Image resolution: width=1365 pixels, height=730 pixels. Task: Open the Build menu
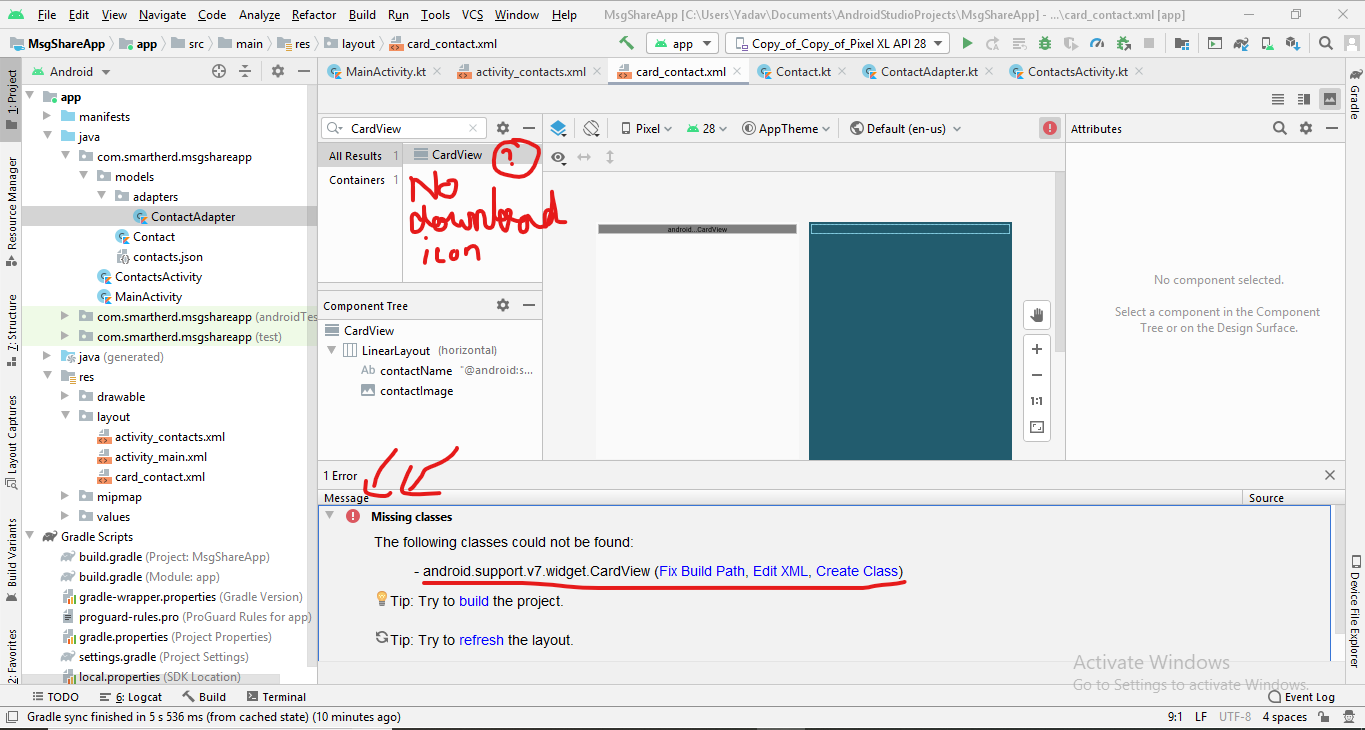[x=363, y=15]
